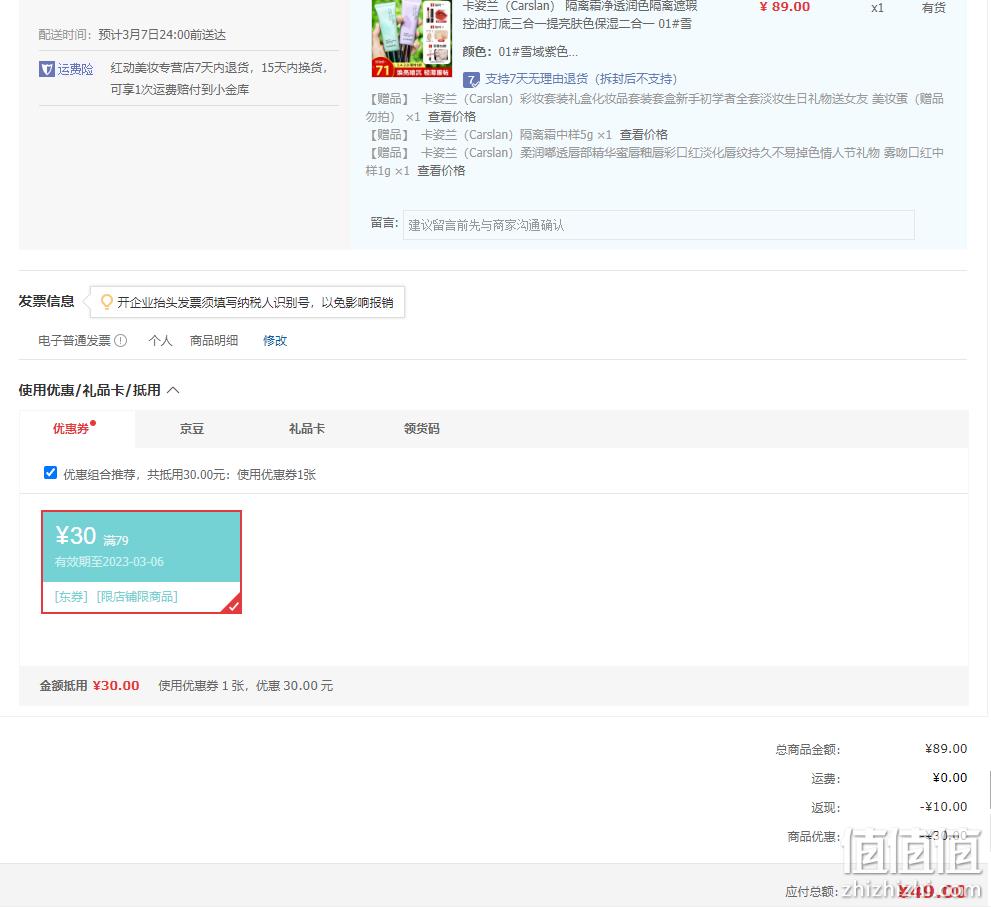Toggle the 优惠组合推荐 checkbox

click(x=51, y=473)
